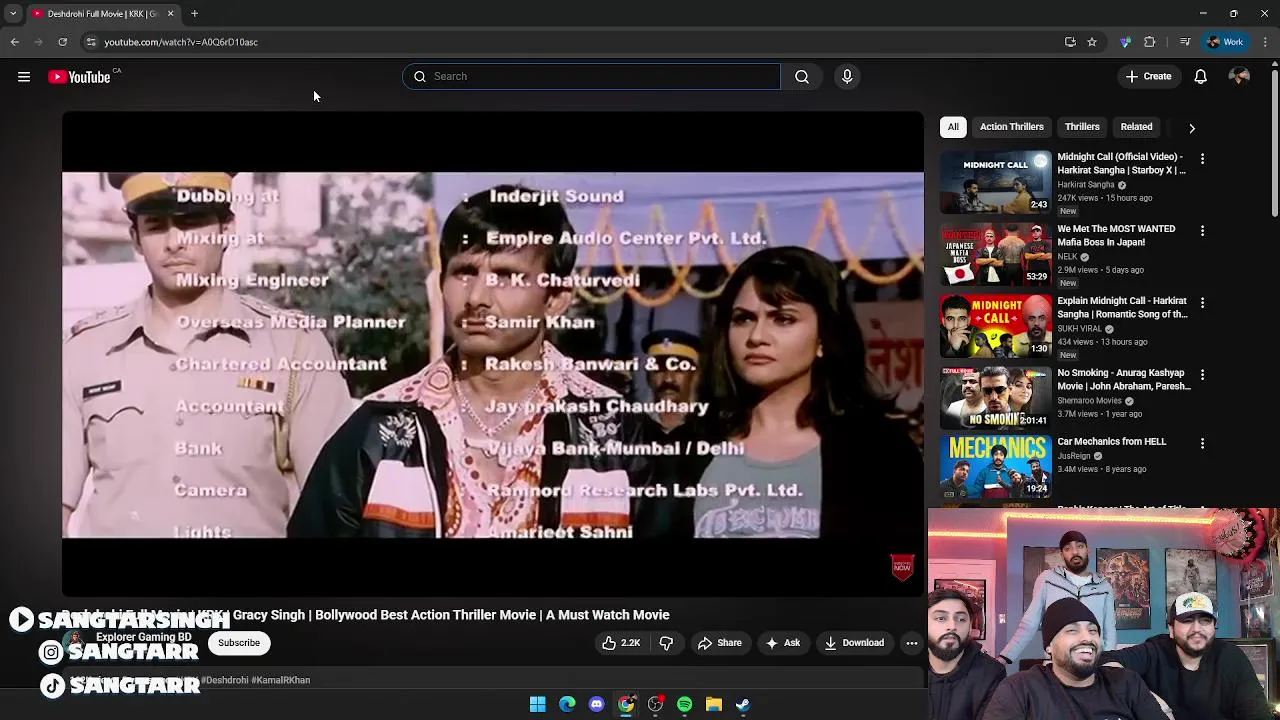Click the video player to pause
Viewport: 1280px width, 720px height.
coord(493,354)
